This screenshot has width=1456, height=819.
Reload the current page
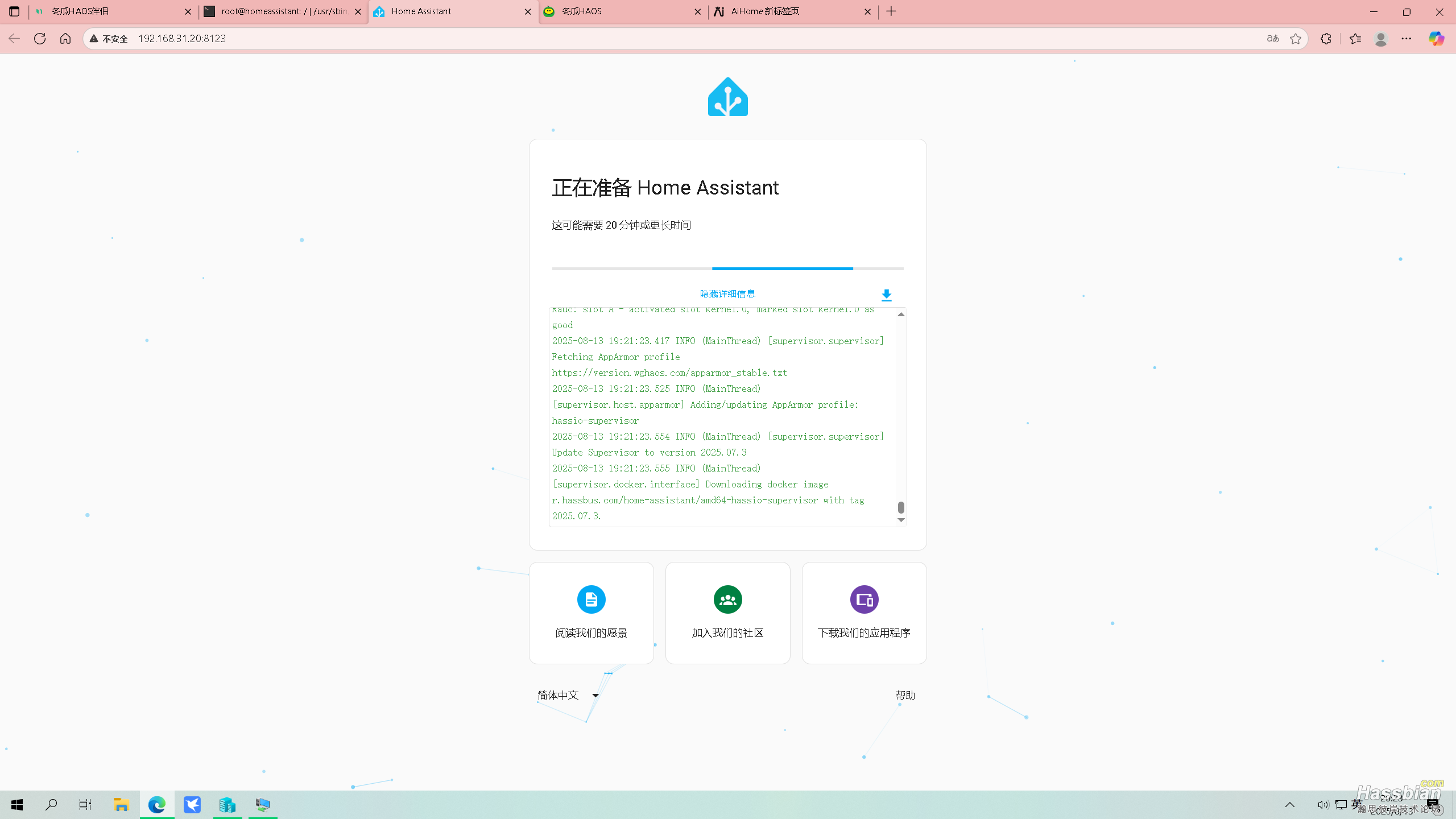(x=40, y=39)
